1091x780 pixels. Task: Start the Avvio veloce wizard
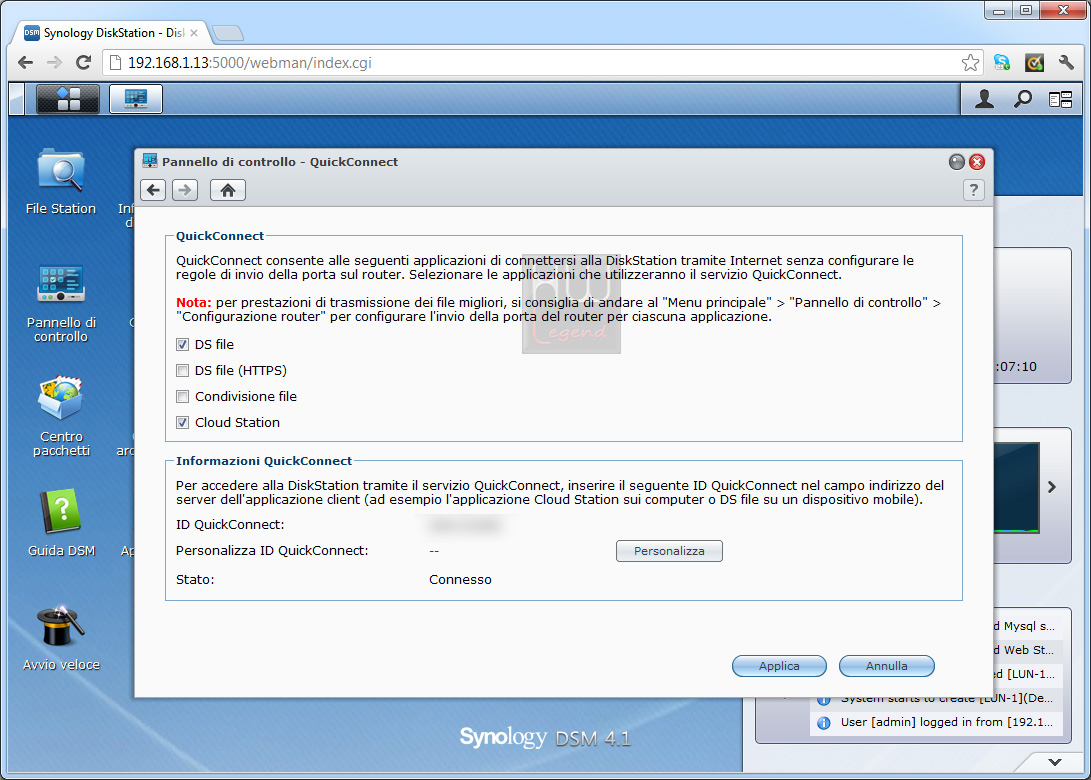pyautogui.click(x=61, y=638)
